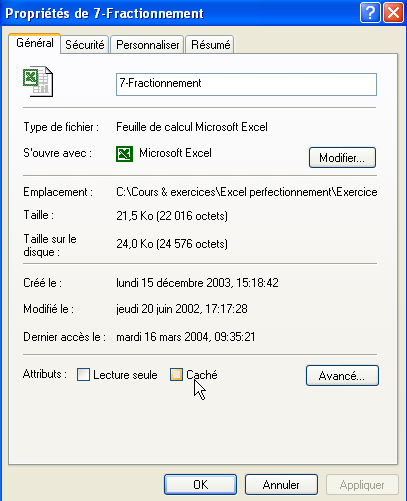
Task: Confirm with the OK button
Action: (x=200, y=485)
